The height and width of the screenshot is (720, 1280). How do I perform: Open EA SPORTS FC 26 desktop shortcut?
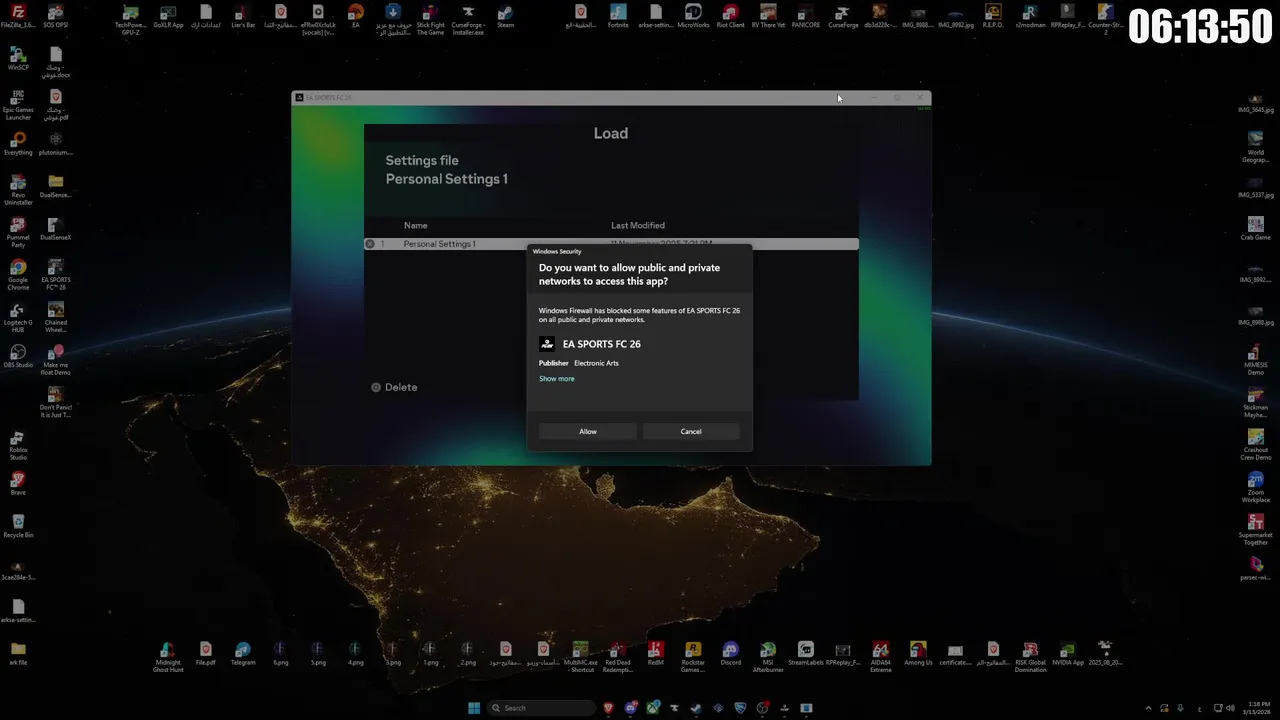pyautogui.click(x=56, y=275)
